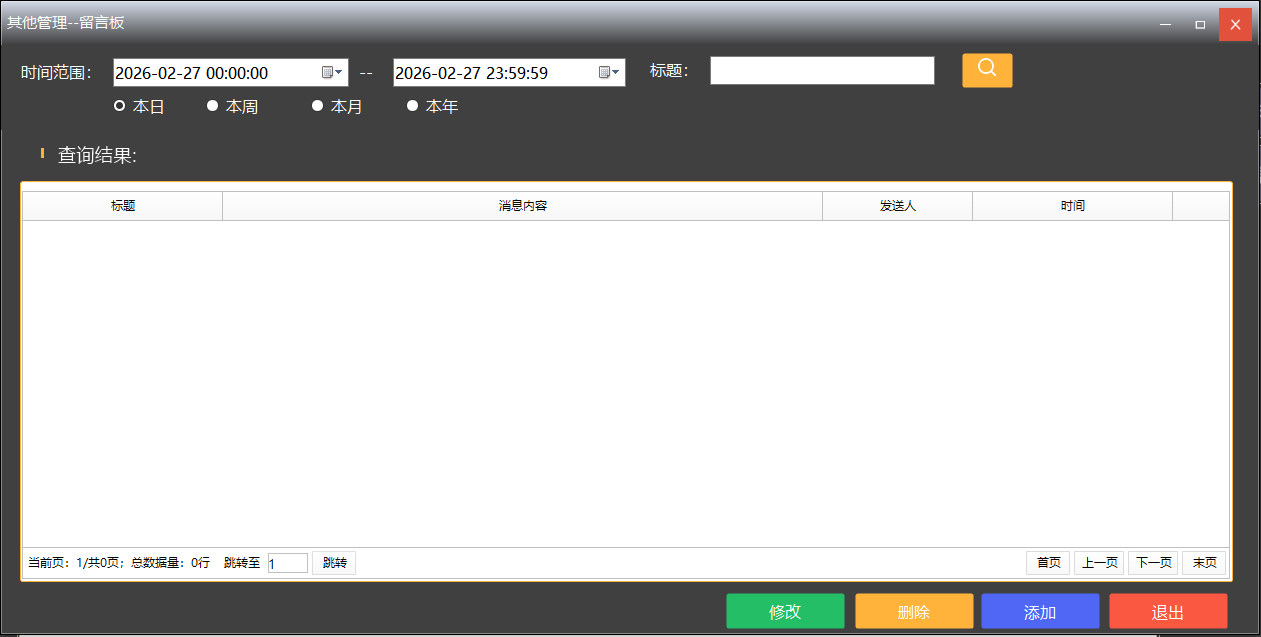Select the 本周 radio button

pyautogui.click(x=213, y=106)
